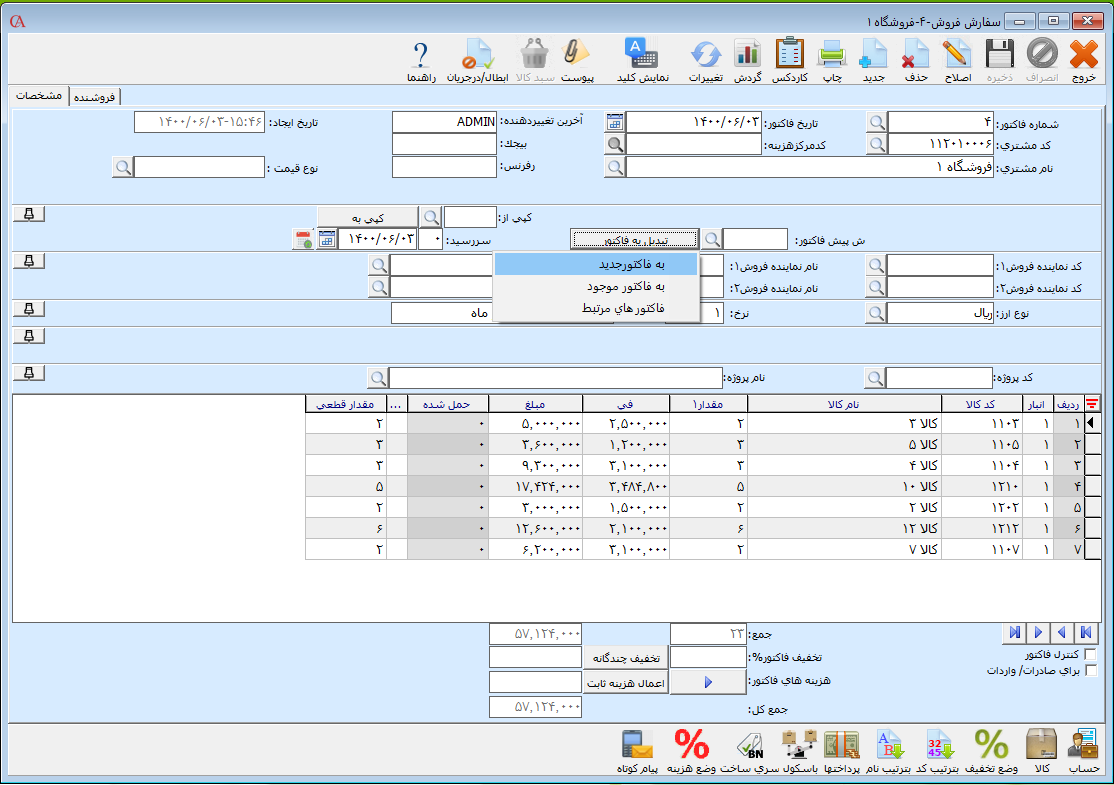
Task: Open calendar picker next to تاریخ فاکتور
Action: [x=615, y=122]
